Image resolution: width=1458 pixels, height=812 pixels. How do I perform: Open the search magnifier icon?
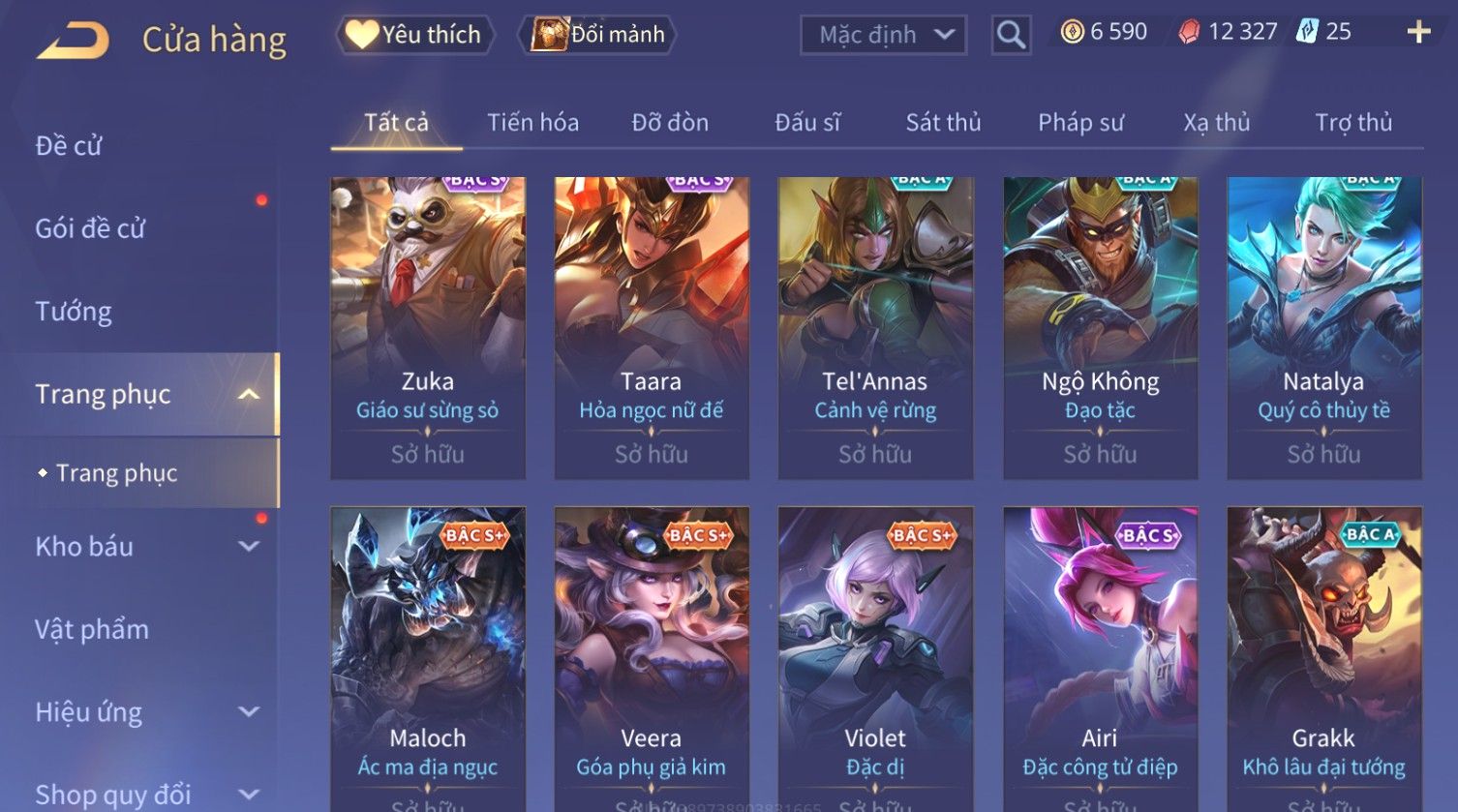click(x=1011, y=36)
